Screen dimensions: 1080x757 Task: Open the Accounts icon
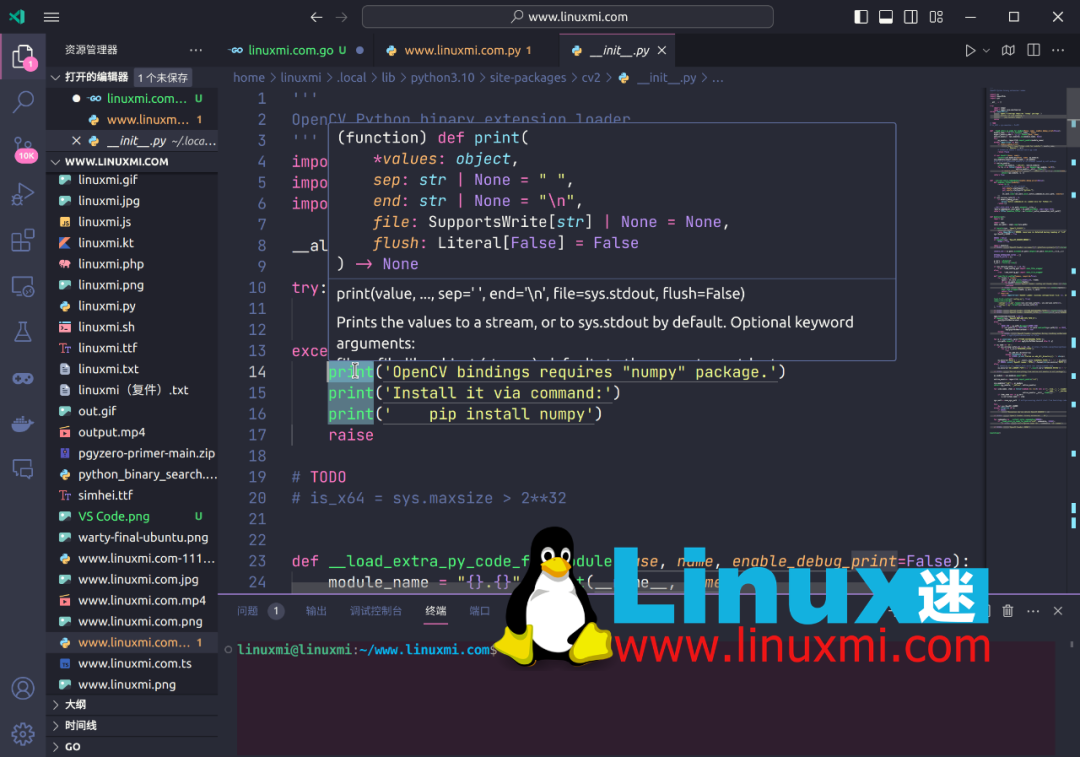[23, 688]
